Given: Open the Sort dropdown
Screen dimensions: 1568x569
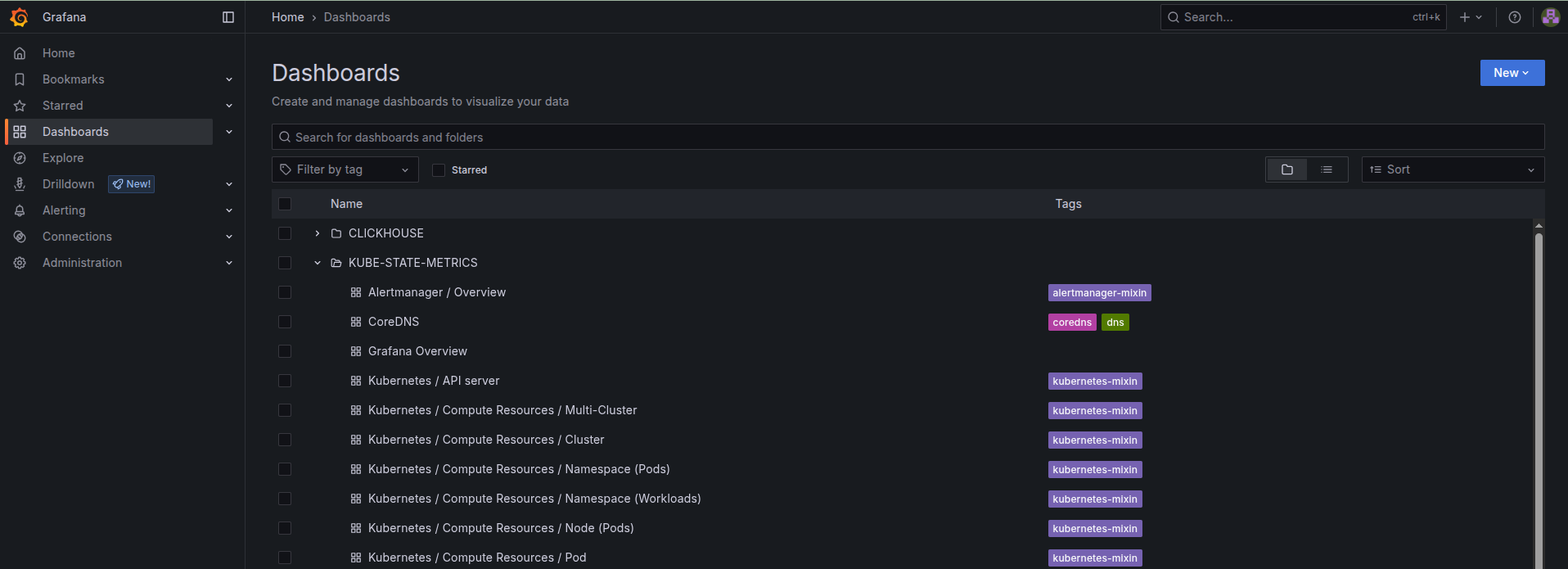Looking at the screenshot, I should 1453,169.
